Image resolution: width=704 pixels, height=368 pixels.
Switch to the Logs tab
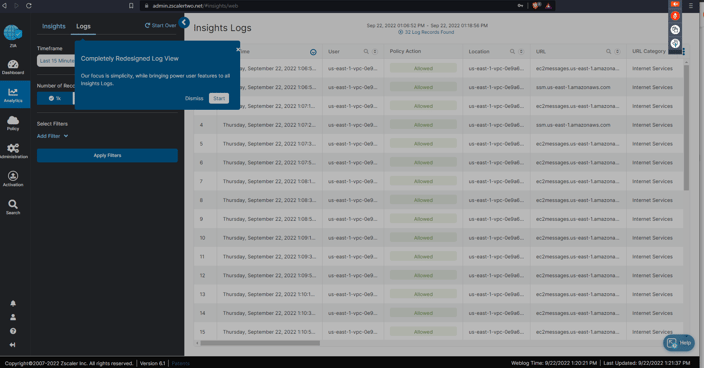tap(83, 26)
